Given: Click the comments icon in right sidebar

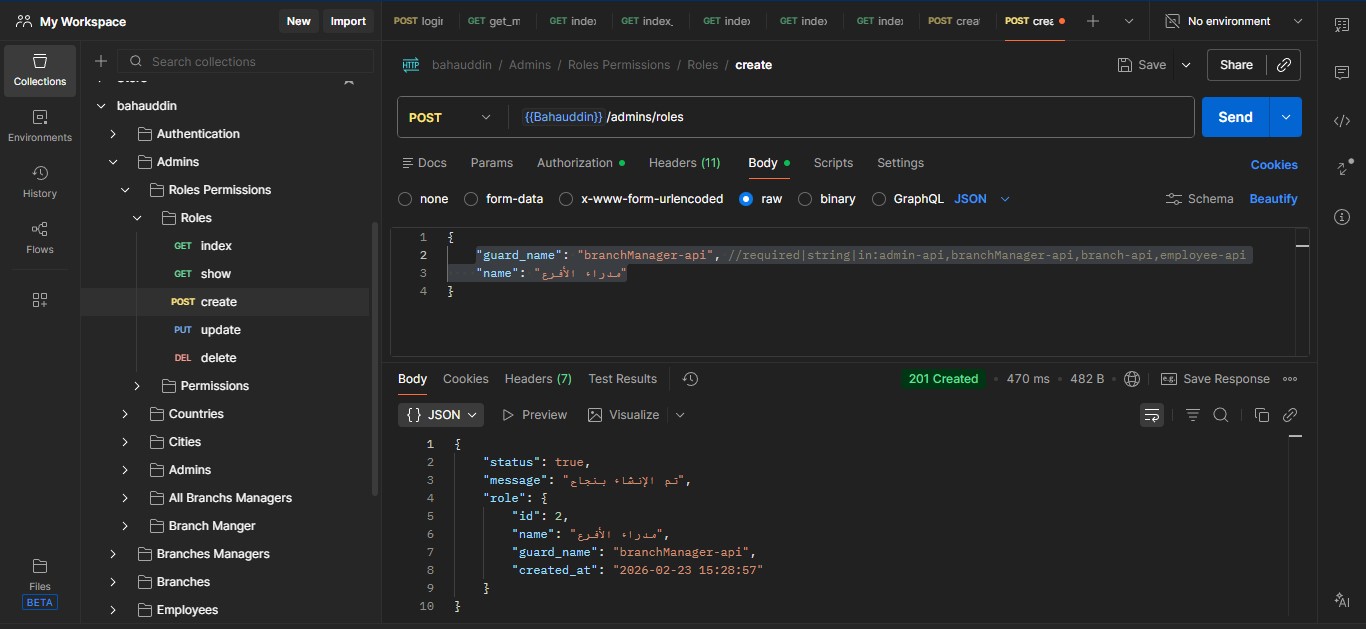Looking at the screenshot, I should 1342,73.
